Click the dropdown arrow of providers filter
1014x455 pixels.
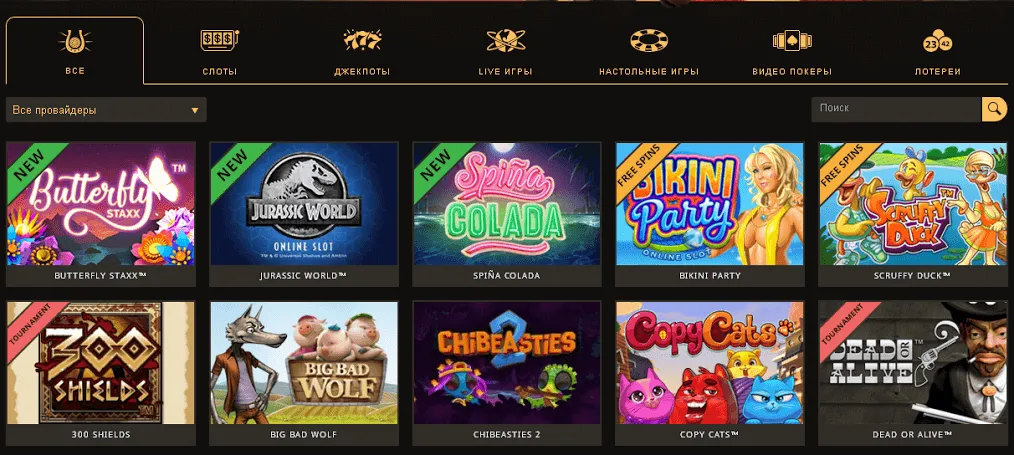[x=195, y=111]
